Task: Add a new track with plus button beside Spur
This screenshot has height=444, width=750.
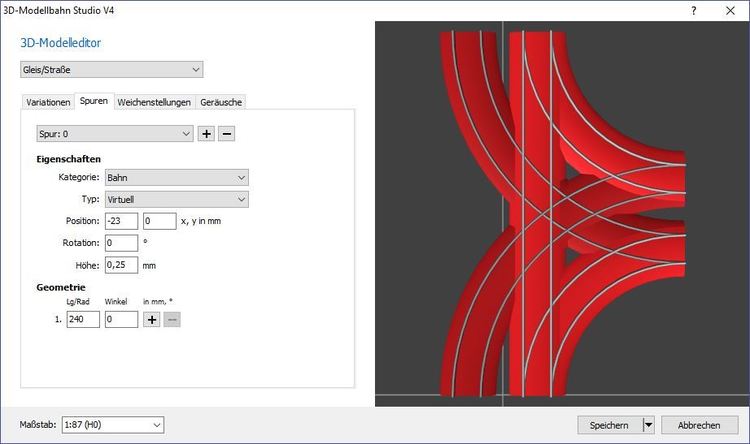Action: click(x=206, y=134)
